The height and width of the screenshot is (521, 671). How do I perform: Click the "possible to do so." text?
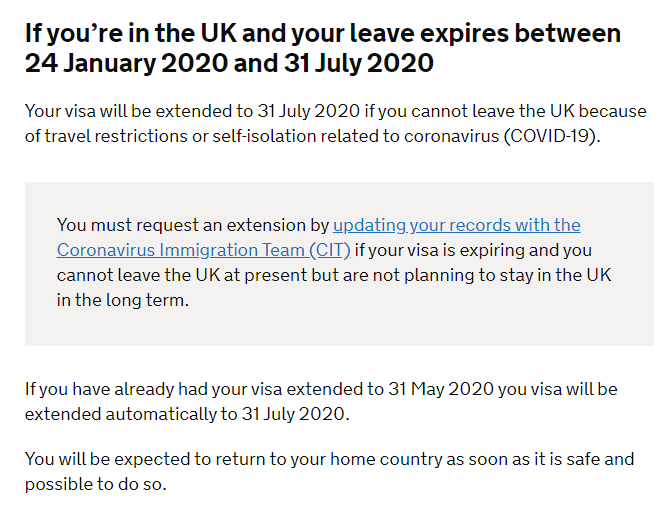95,484
